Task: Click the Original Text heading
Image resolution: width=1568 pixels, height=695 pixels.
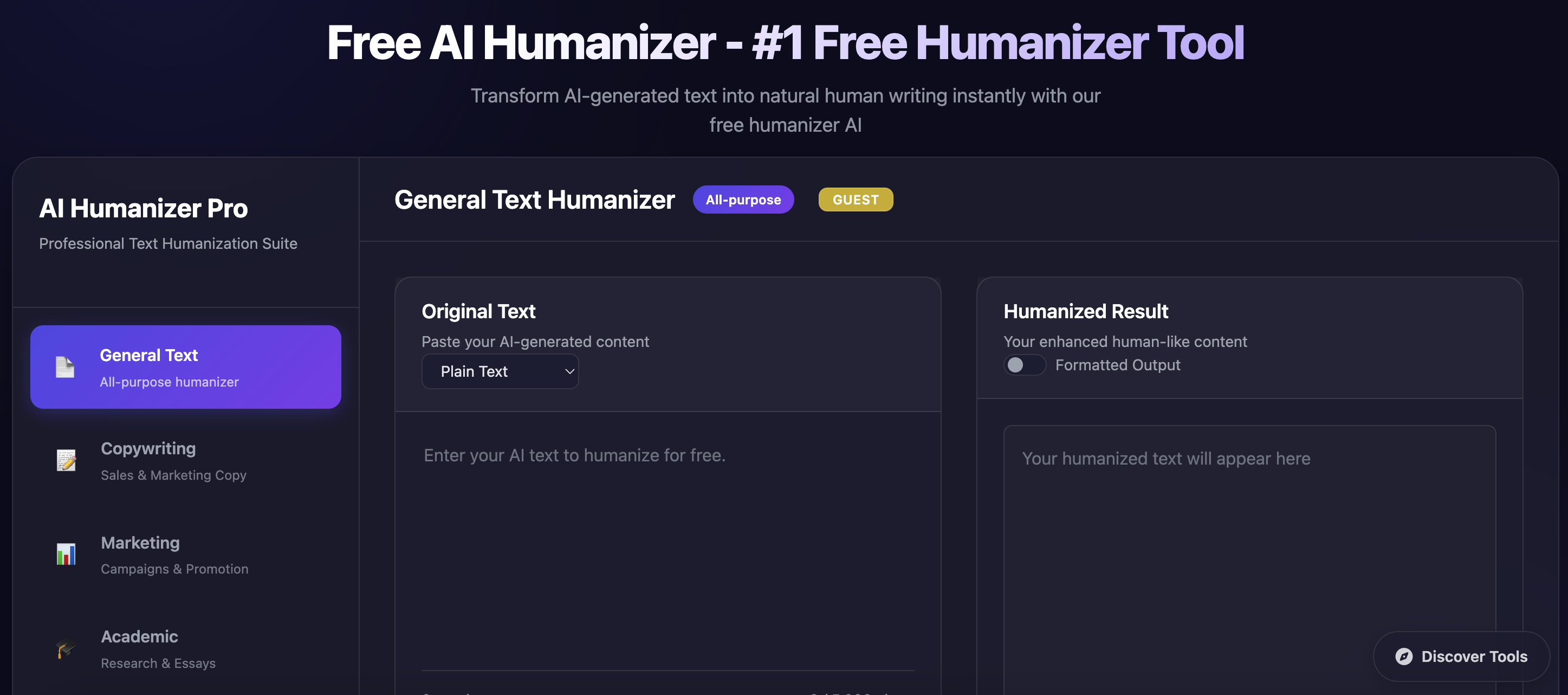Action: click(x=478, y=311)
